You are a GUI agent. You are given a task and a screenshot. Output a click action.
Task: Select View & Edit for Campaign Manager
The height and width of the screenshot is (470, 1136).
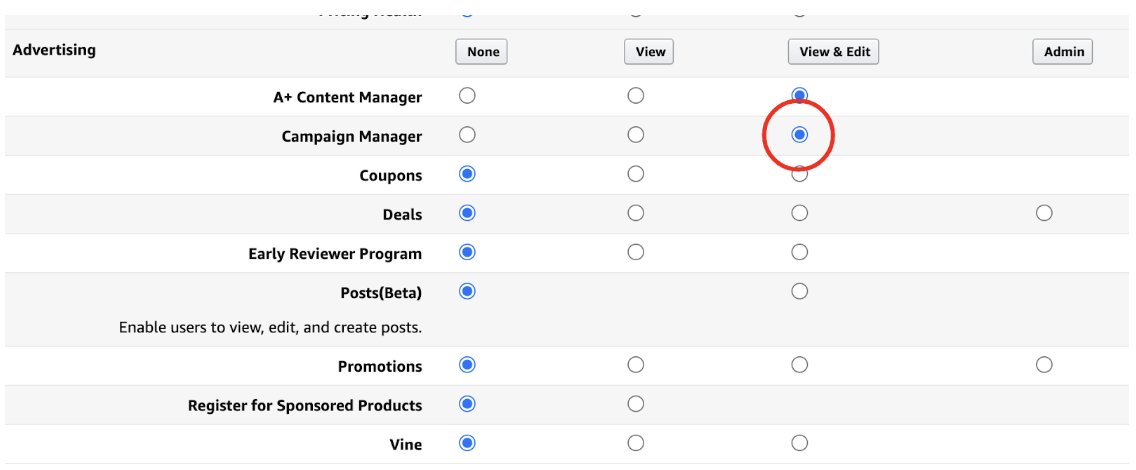[x=799, y=135]
